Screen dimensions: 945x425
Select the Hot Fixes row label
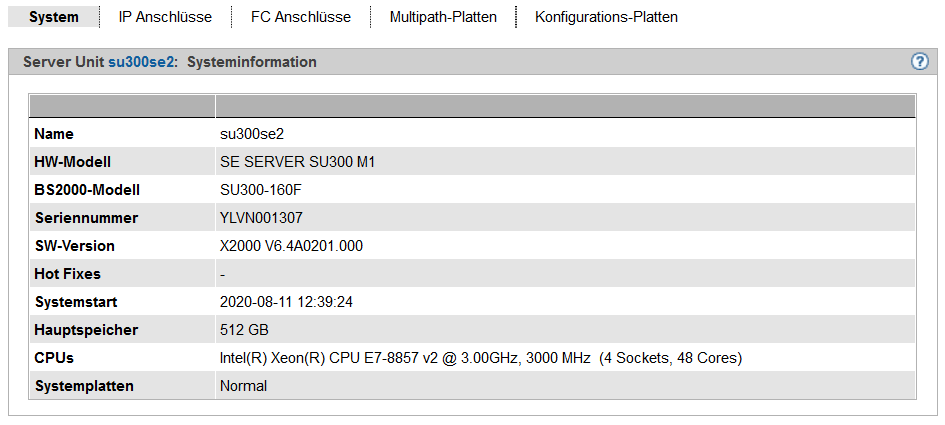coord(67,274)
